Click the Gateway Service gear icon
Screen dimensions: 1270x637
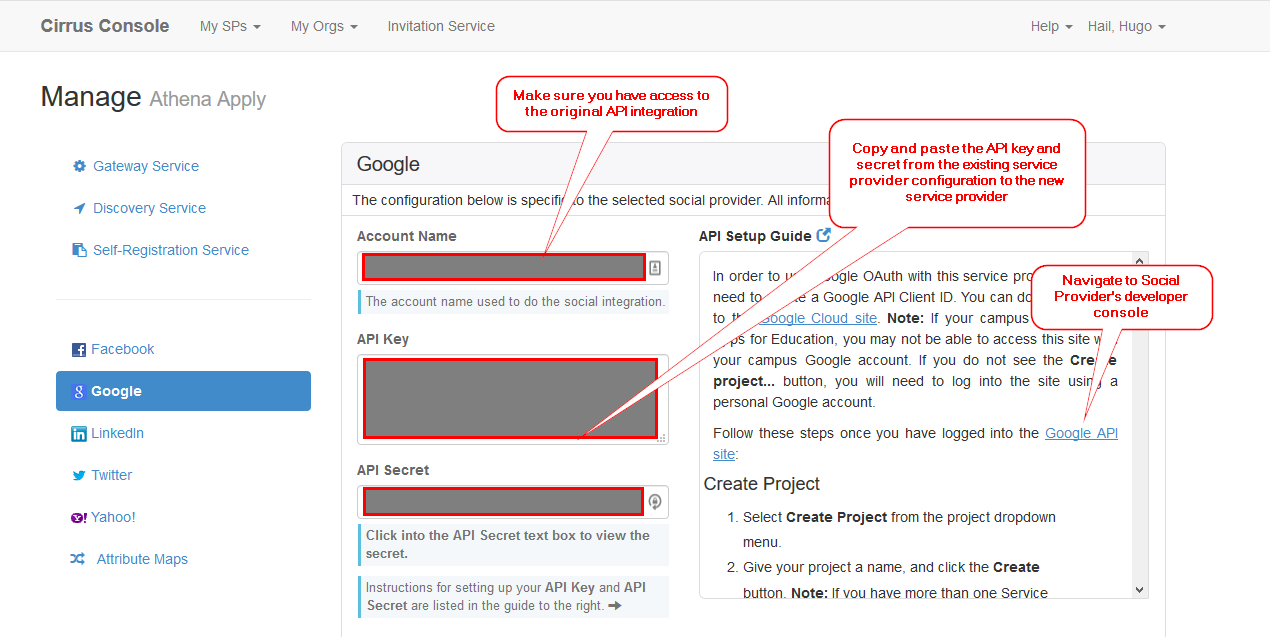(80, 166)
